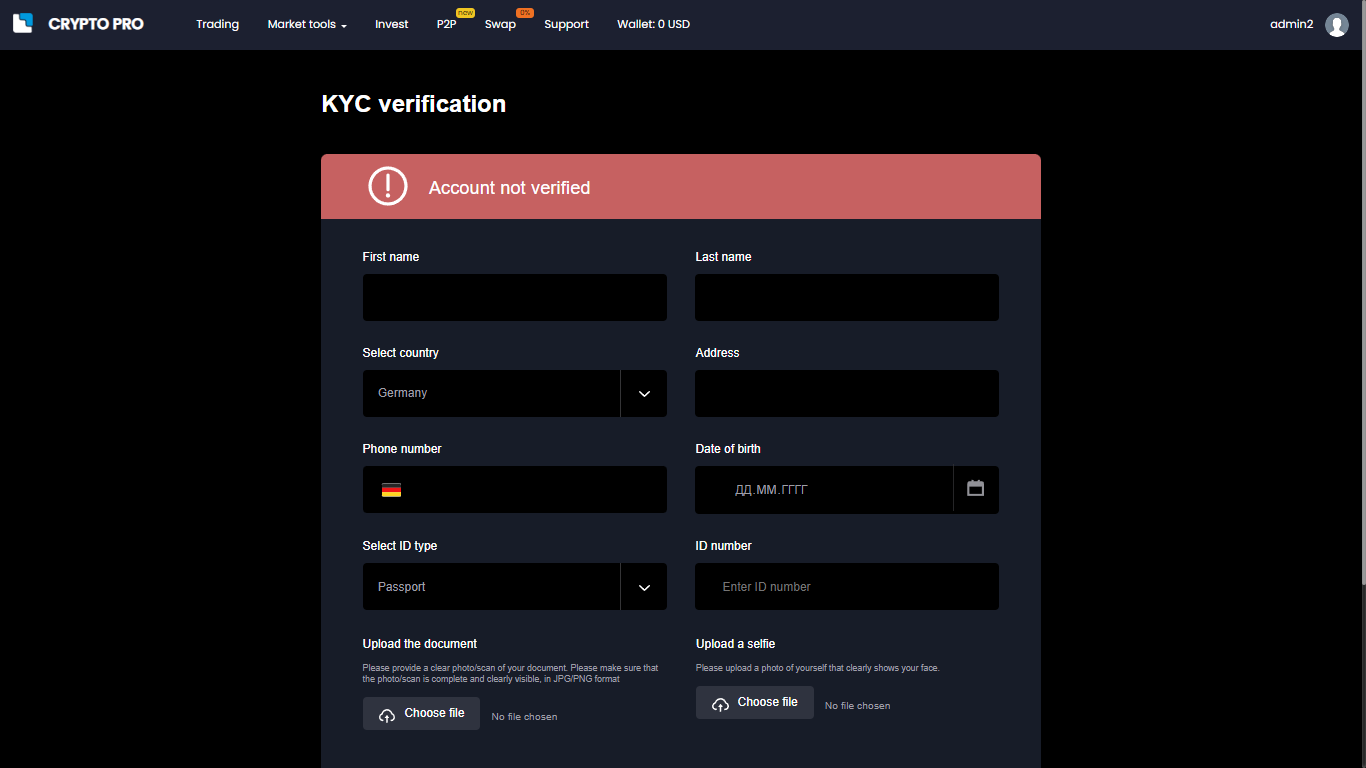Click into the Last name field
The image size is (1366, 768).
[846, 298]
